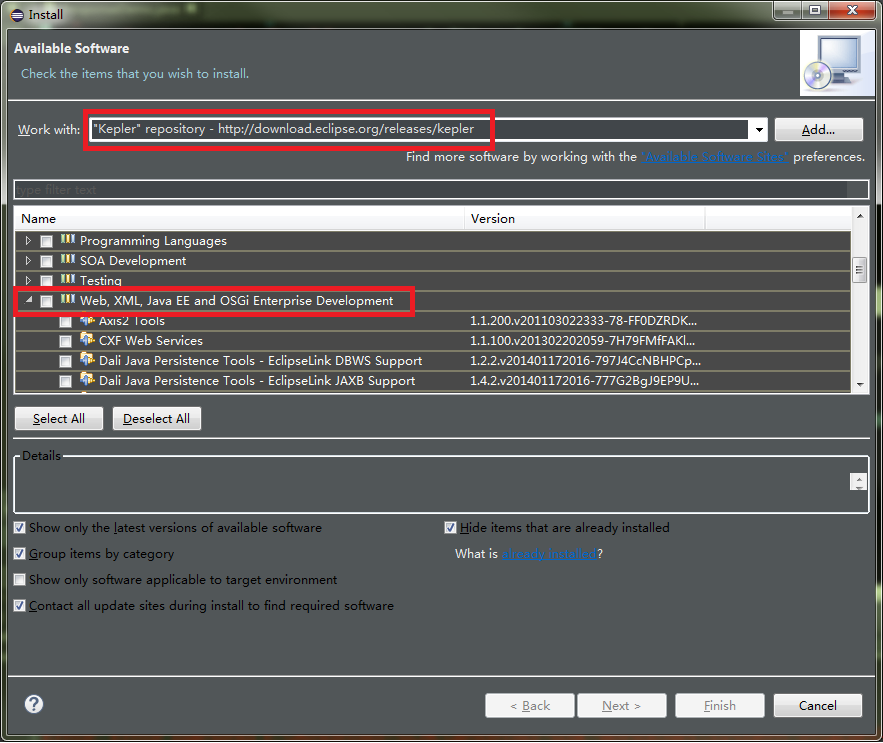The width and height of the screenshot is (883, 743).
Task: Click the EclipseLink DBWS Support feature icon
Action: click(87, 359)
